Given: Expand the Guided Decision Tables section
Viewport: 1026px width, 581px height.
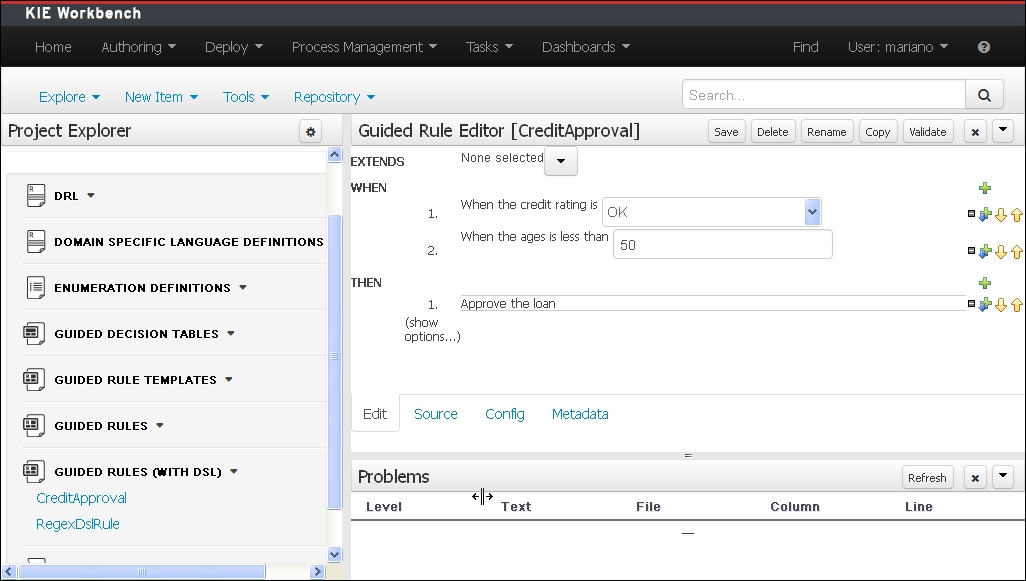Looking at the screenshot, I should tap(231, 334).
